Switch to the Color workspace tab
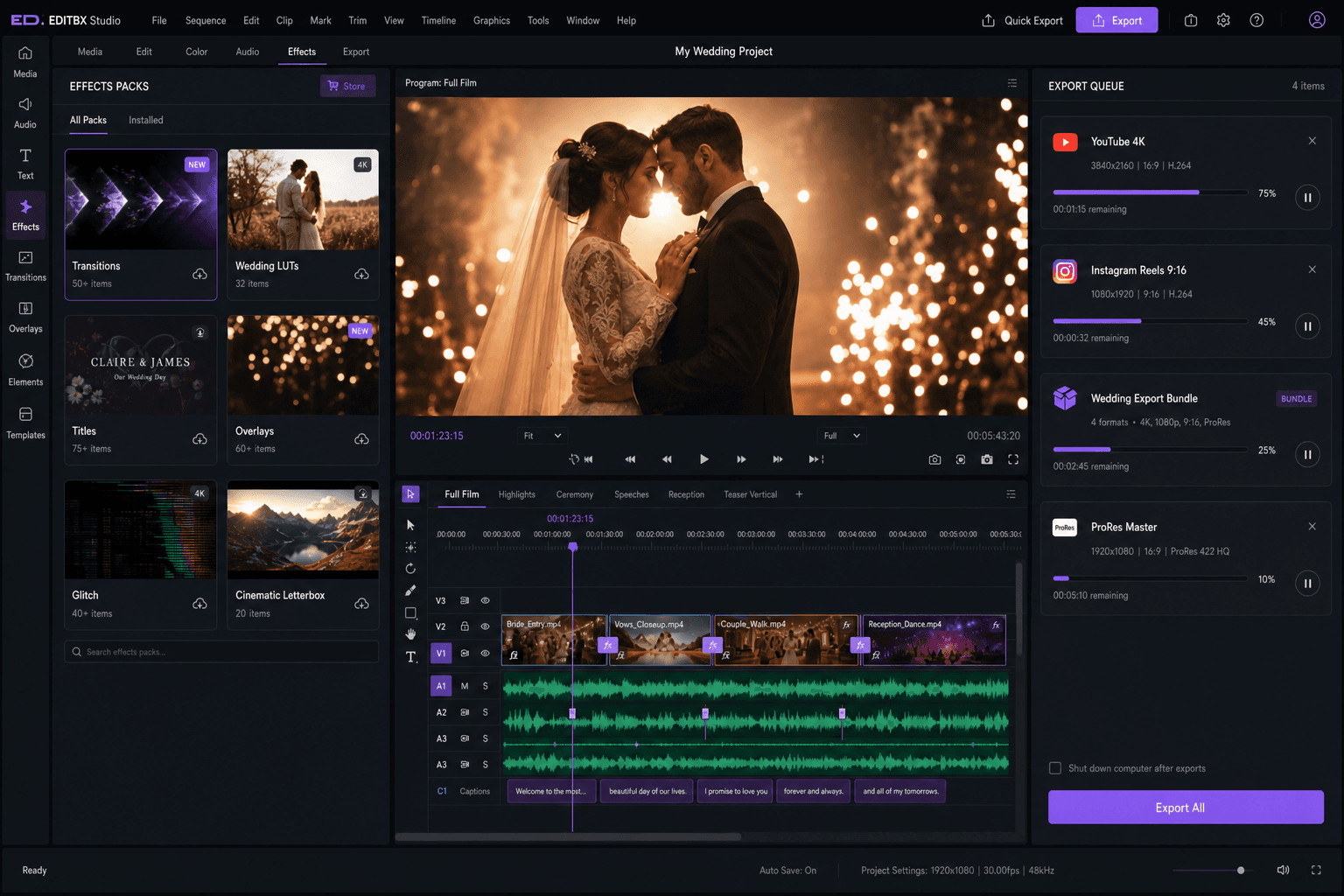 [196, 52]
